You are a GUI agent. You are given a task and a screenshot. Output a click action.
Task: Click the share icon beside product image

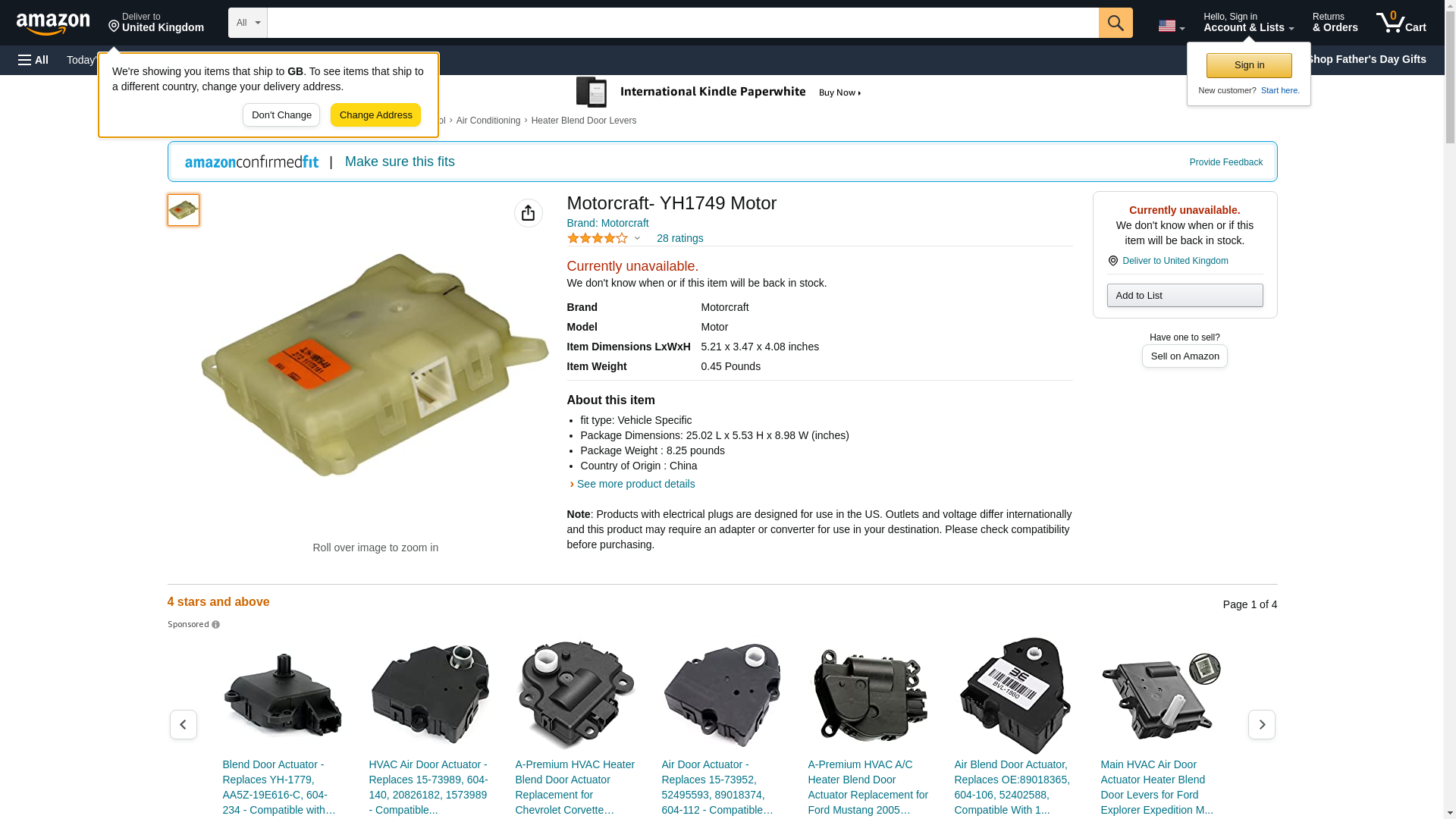pyautogui.click(x=528, y=213)
